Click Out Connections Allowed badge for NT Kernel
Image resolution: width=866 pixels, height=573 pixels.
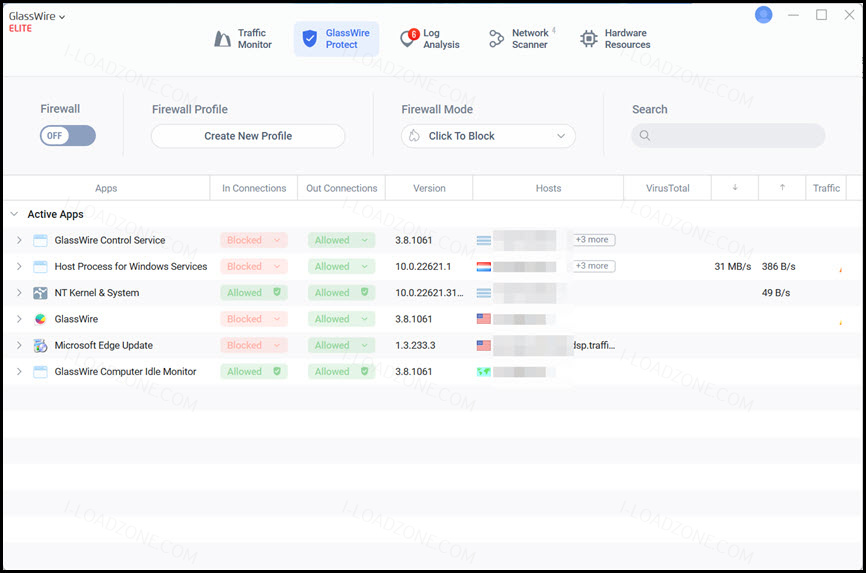341,293
